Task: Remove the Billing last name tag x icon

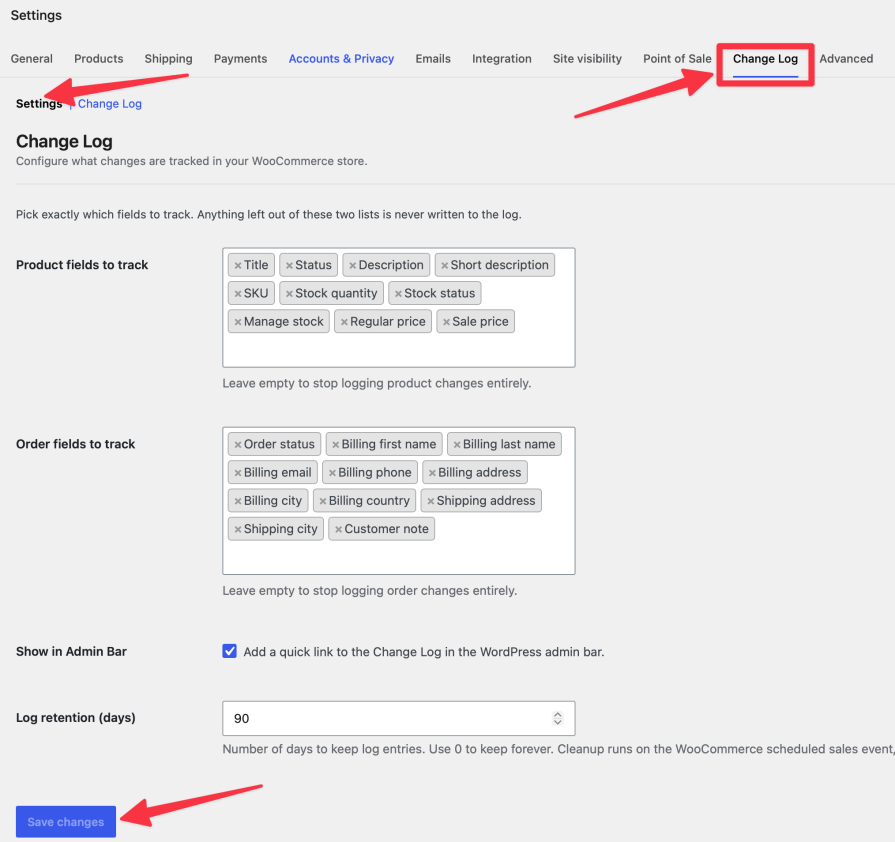Action: click(457, 445)
